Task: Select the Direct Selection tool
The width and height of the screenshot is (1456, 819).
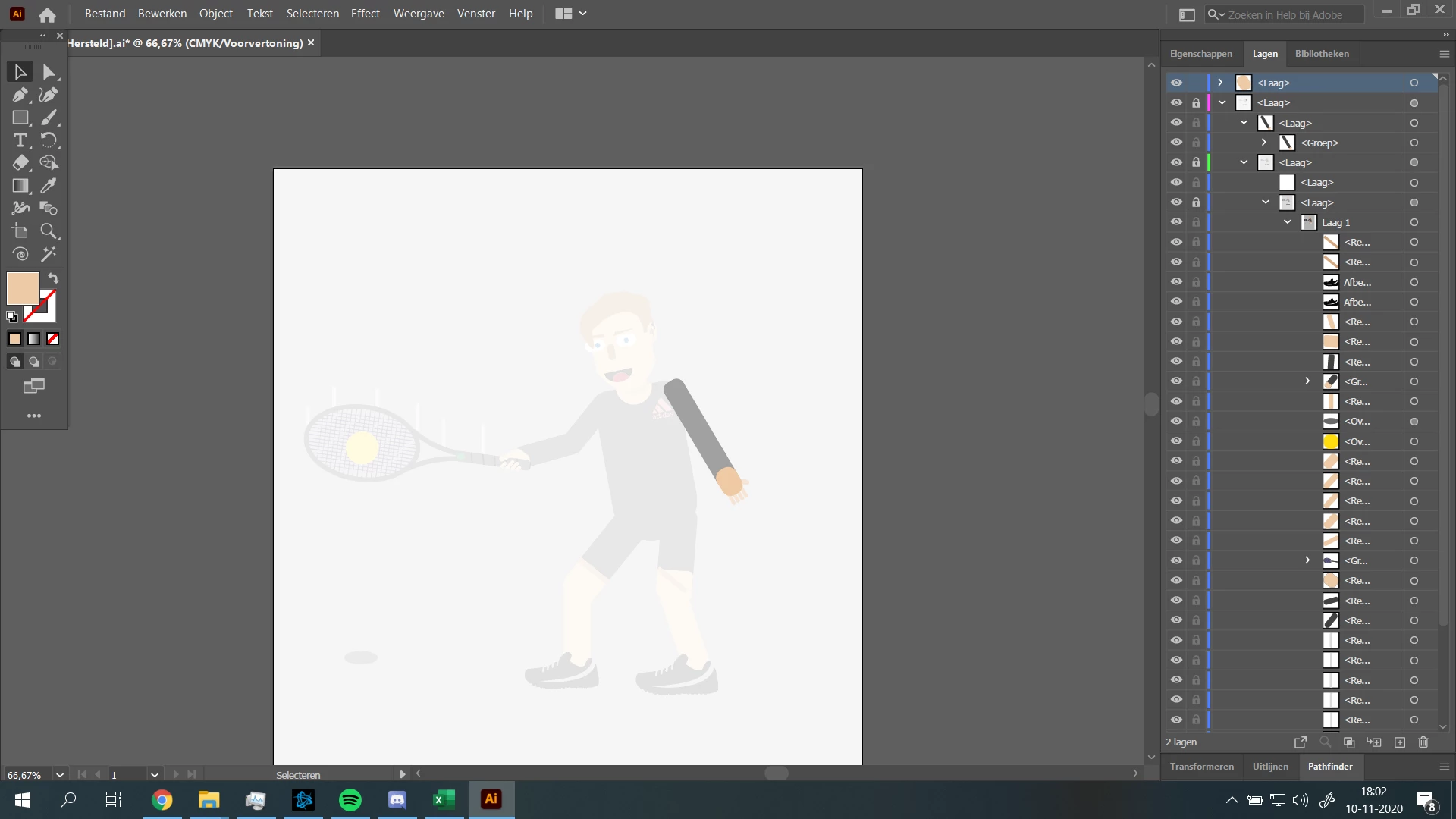Action: click(49, 72)
